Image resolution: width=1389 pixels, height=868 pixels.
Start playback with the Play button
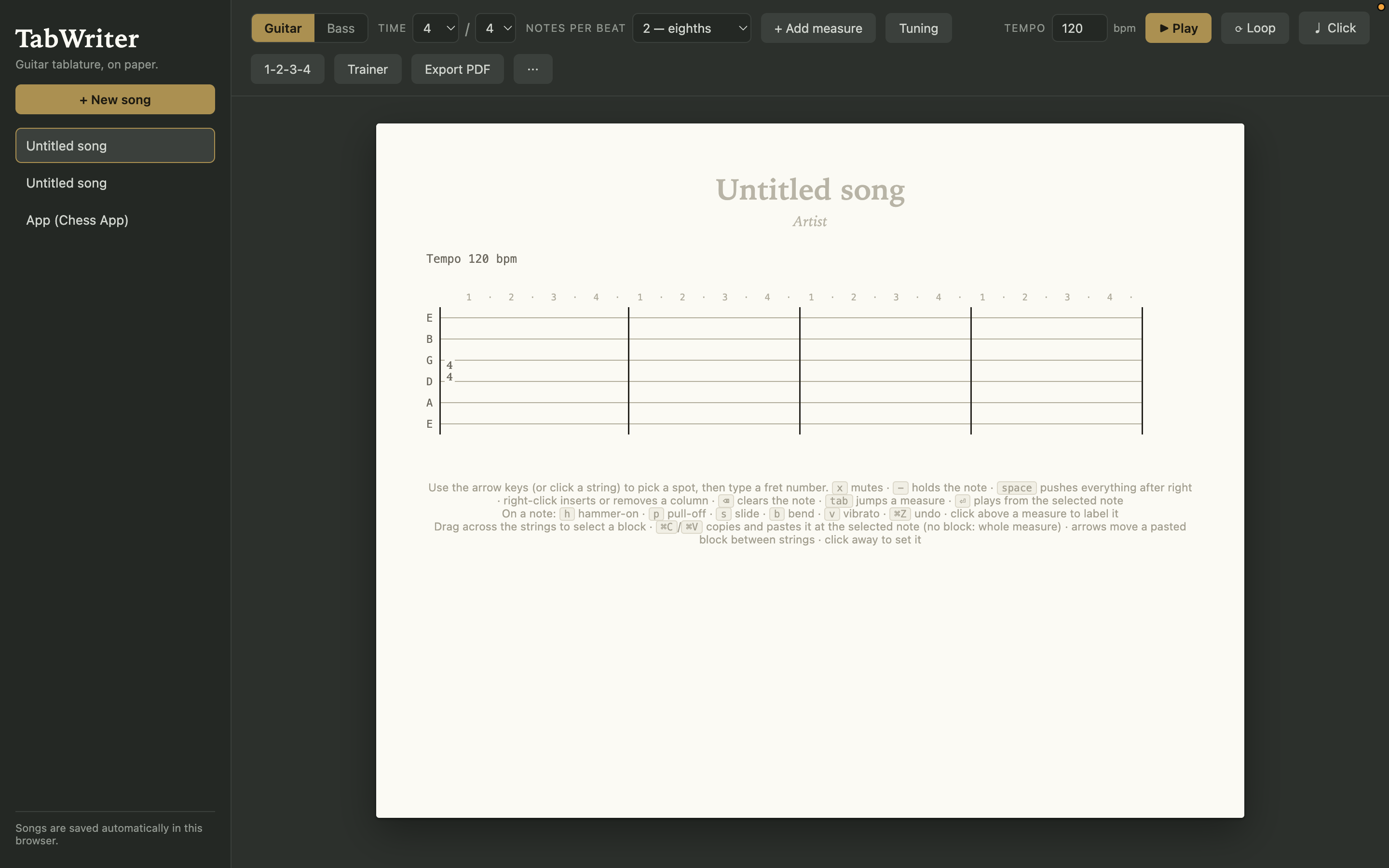[1178, 28]
